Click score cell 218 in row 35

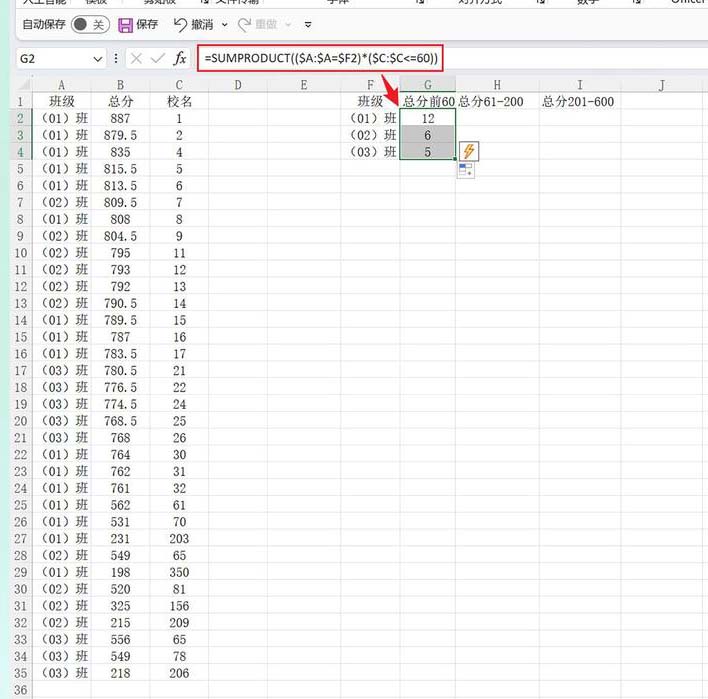point(120,673)
